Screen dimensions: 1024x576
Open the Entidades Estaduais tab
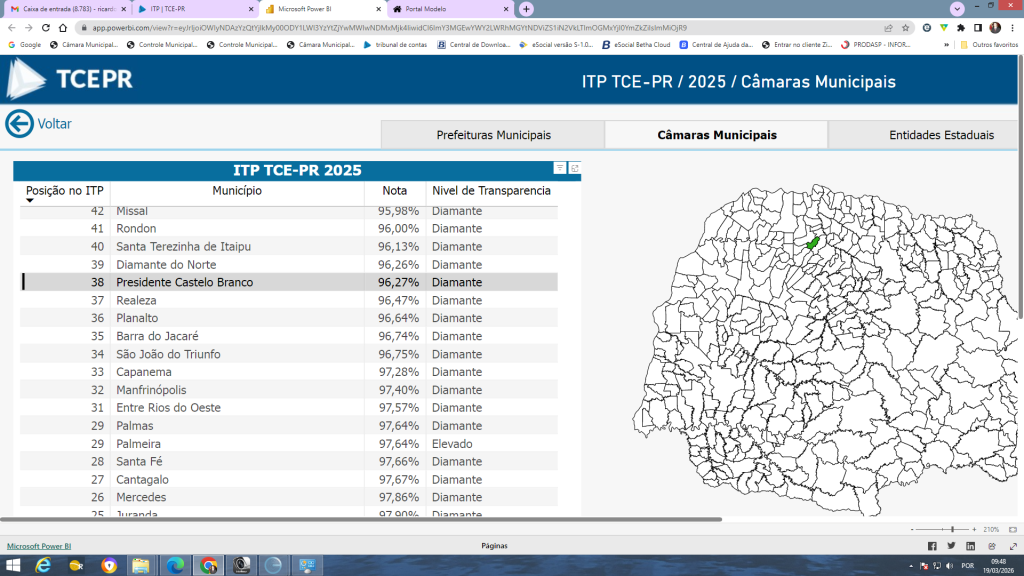pos(940,135)
